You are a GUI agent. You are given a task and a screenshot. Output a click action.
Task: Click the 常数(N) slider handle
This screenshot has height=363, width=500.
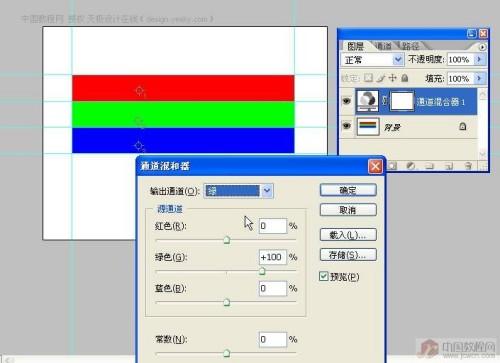point(227,353)
